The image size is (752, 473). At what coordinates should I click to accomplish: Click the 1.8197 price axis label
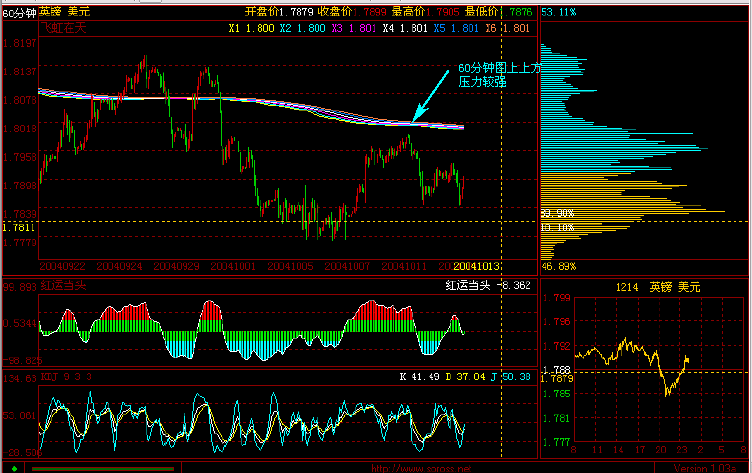tap(20, 43)
